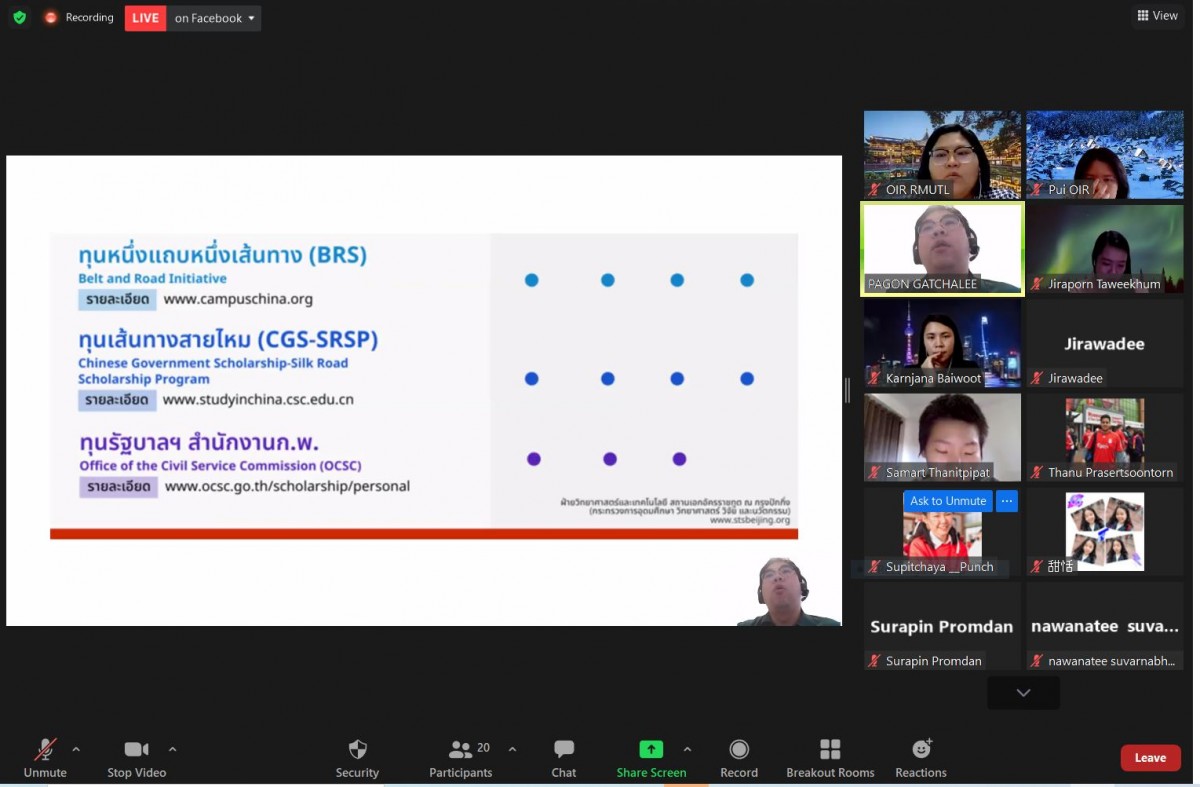The width and height of the screenshot is (1200, 787).
Task: Select Pui OIR video tile
Action: click(x=1104, y=154)
